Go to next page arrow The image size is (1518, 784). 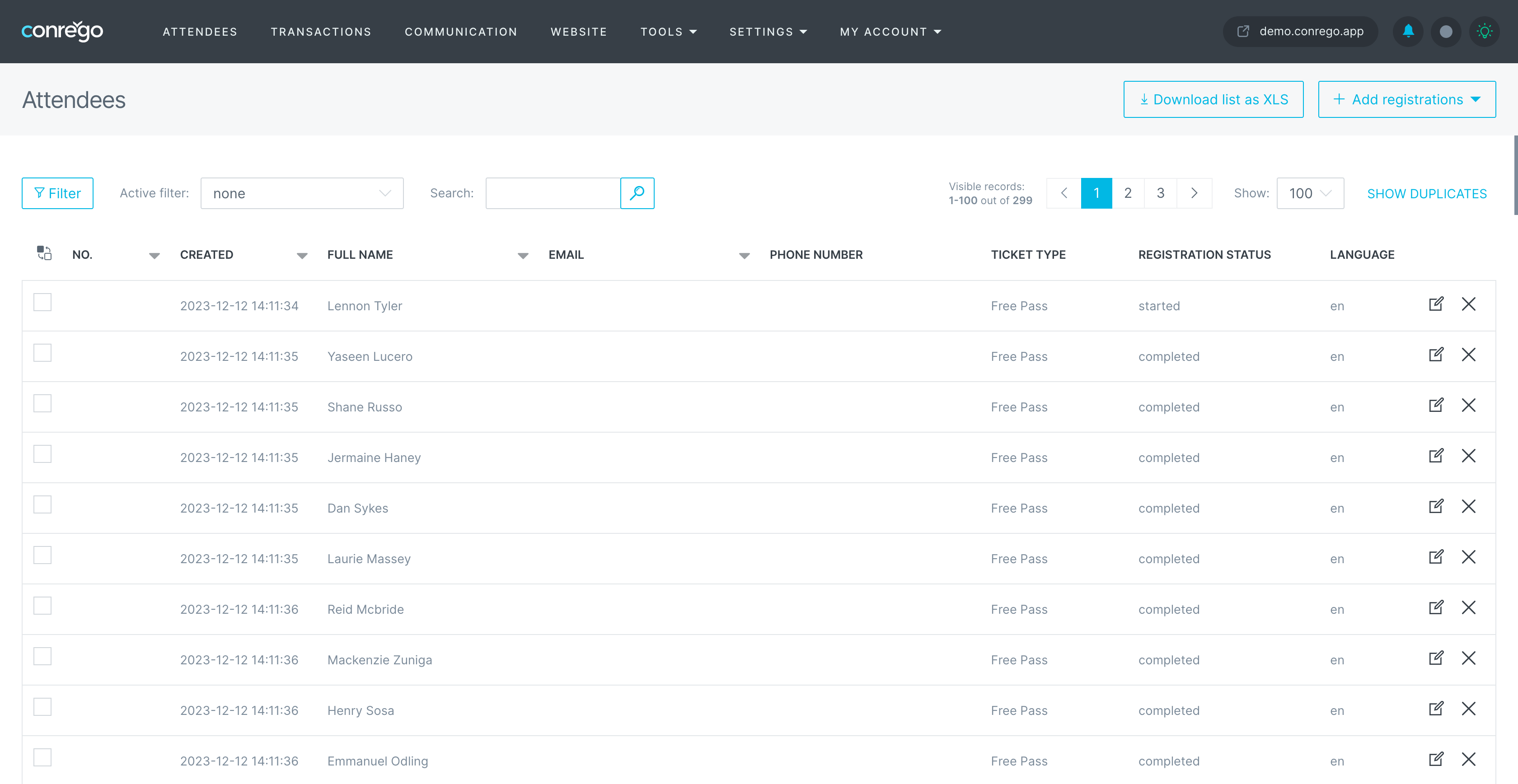[x=1194, y=193]
